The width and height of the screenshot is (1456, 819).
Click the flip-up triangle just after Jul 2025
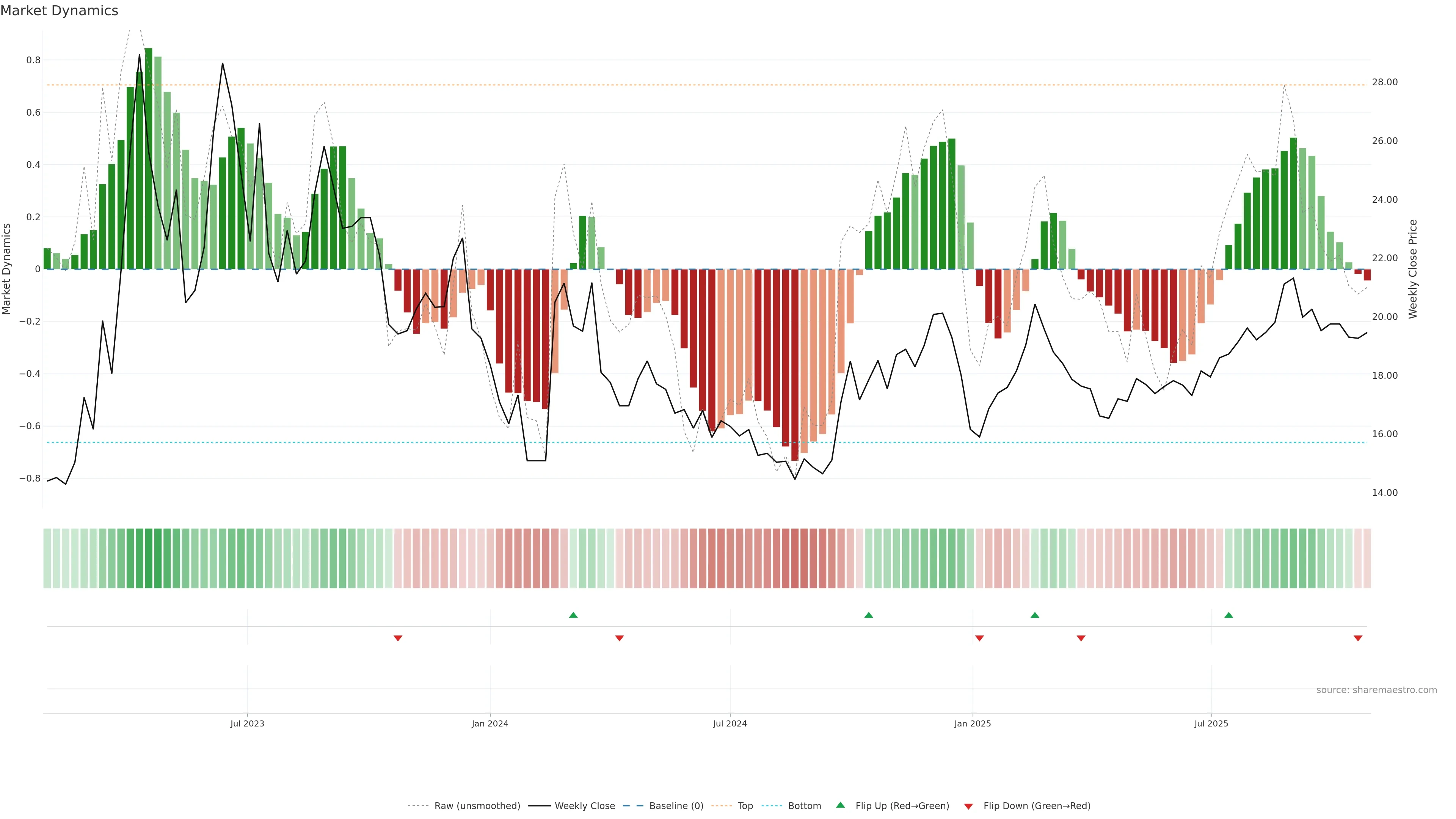[1229, 615]
